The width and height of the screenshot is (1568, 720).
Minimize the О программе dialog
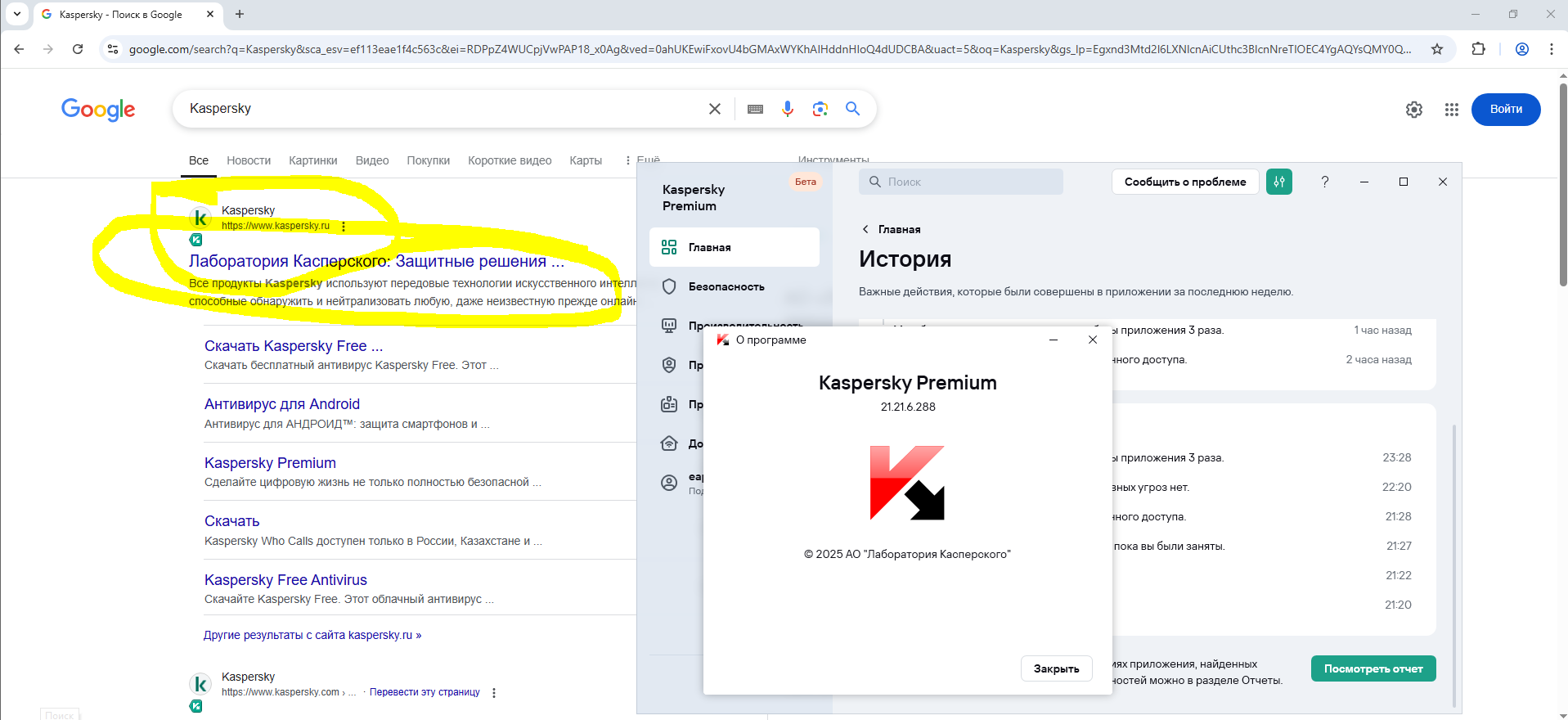1054,340
